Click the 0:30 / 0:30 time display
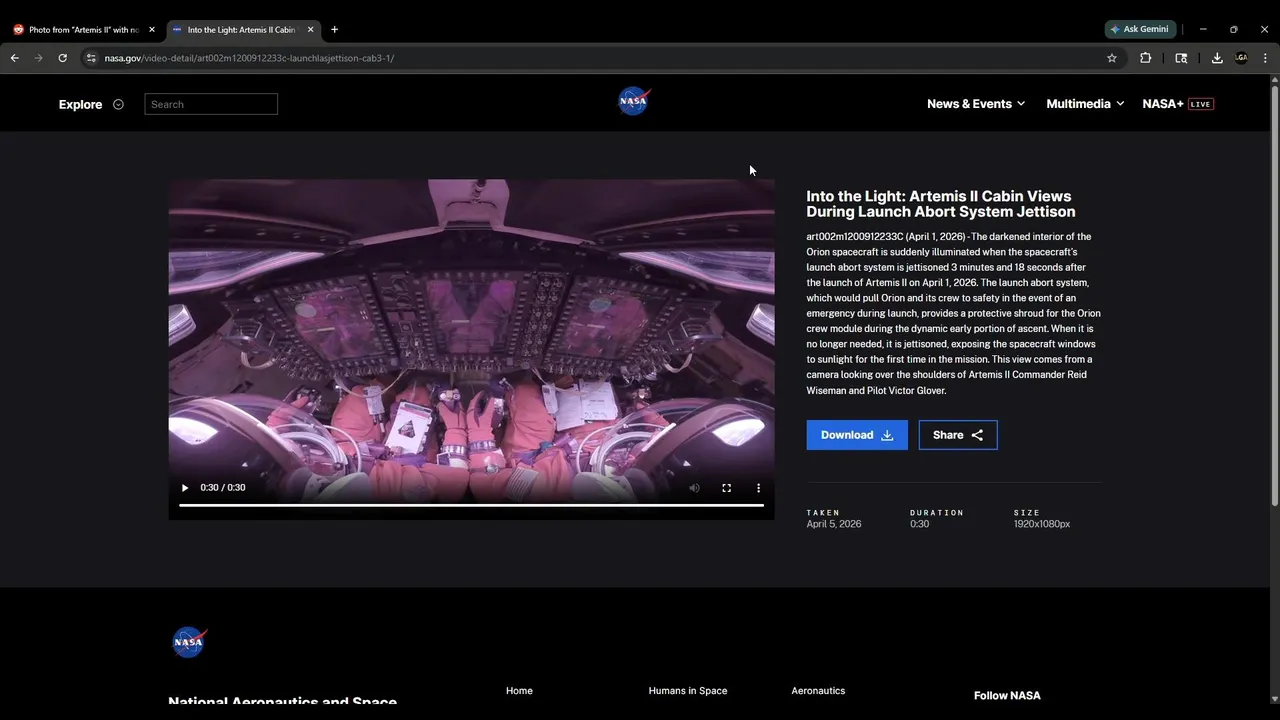Image resolution: width=1280 pixels, height=720 pixels. click(223, 488)
